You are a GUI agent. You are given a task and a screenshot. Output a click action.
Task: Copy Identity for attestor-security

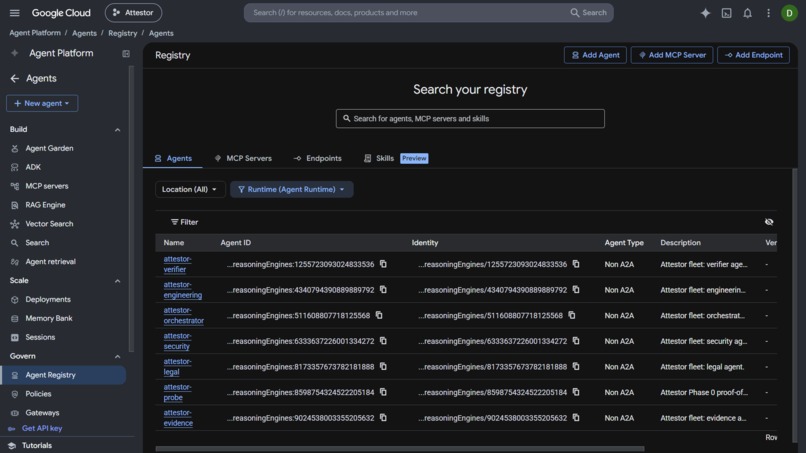[x=576, y=341]
